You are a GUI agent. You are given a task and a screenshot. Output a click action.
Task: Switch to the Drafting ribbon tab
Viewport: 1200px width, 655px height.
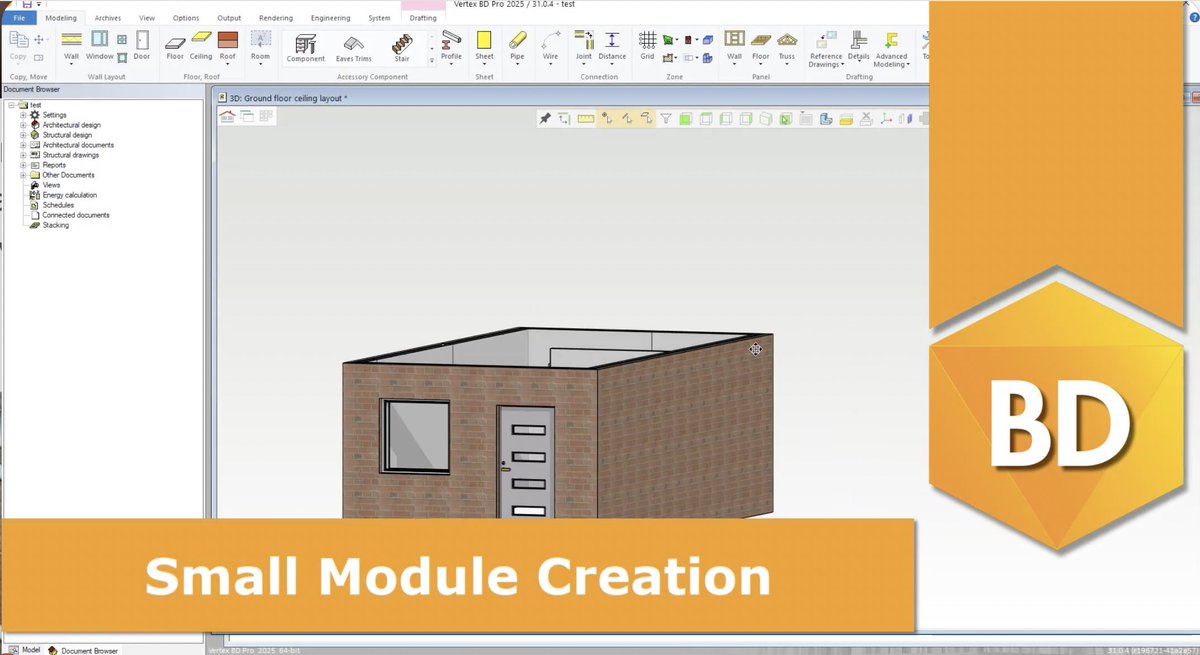[x=423, y=17]
